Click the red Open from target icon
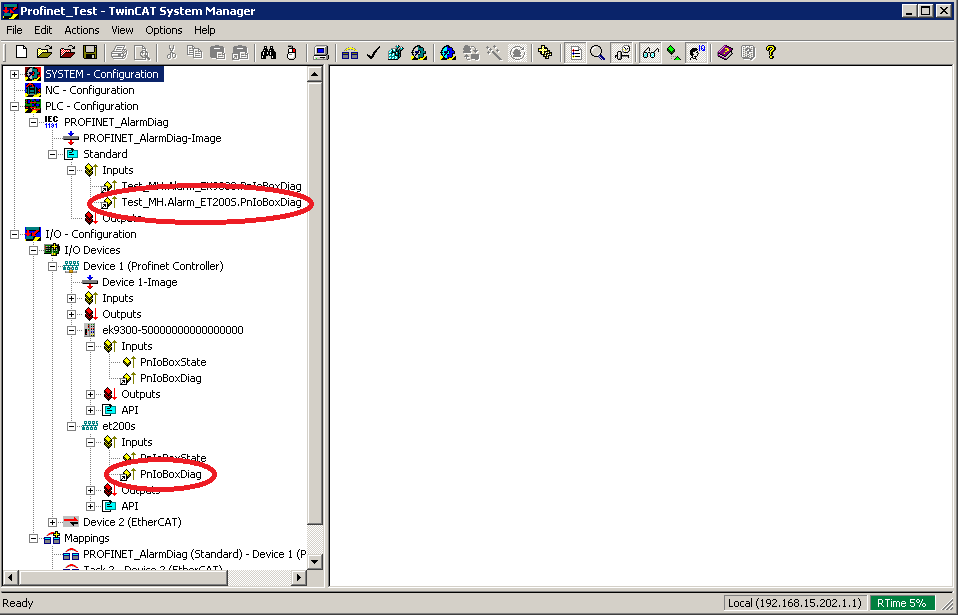Image resolution: width=958 pixels, height=615 pixels. 67,53
